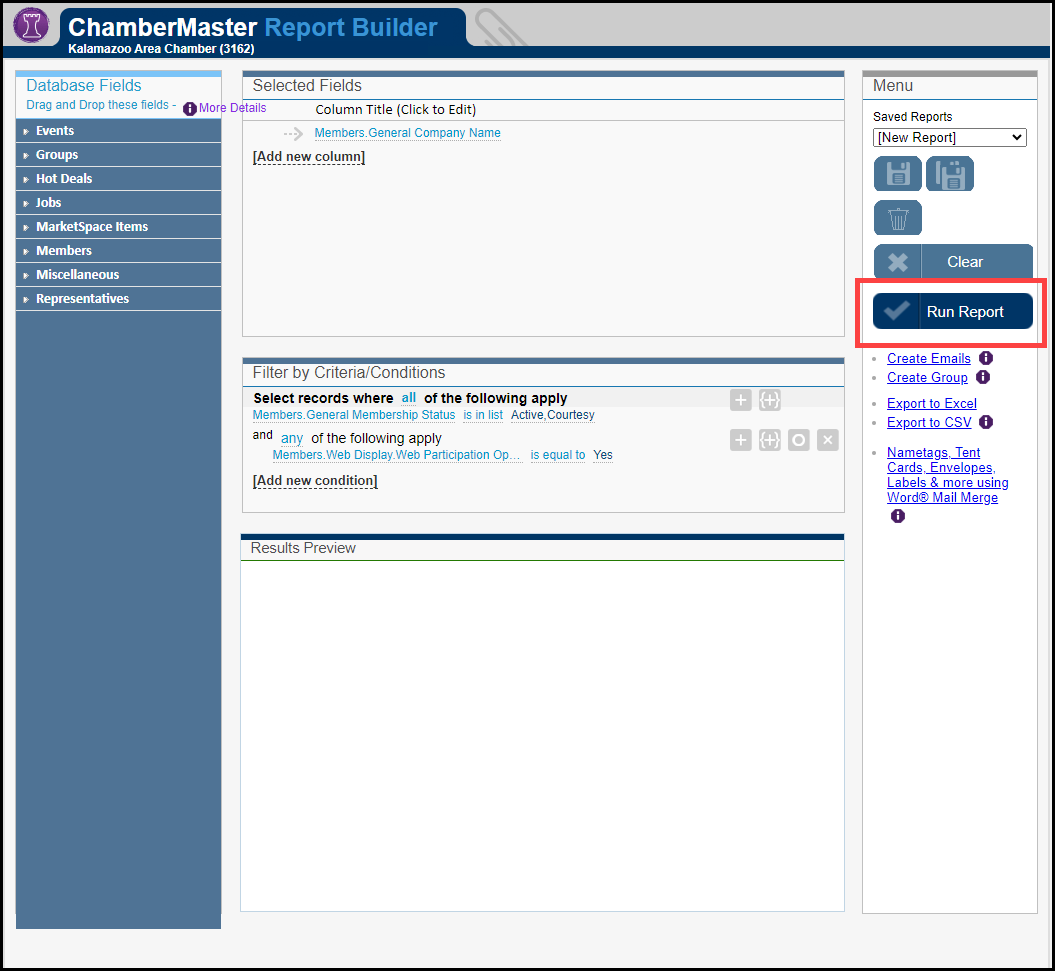Expand the Representatives field category
Viewport: 1055px width, 971px height.
(x=82, y=299)
